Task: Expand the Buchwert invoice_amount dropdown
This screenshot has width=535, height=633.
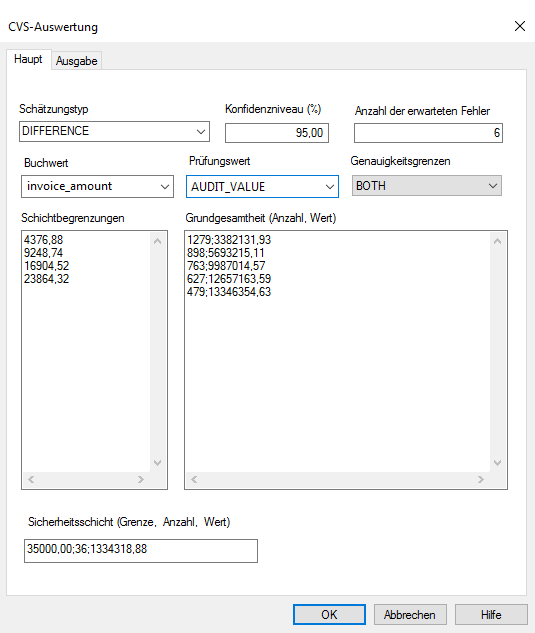Action: click(97, 186)
